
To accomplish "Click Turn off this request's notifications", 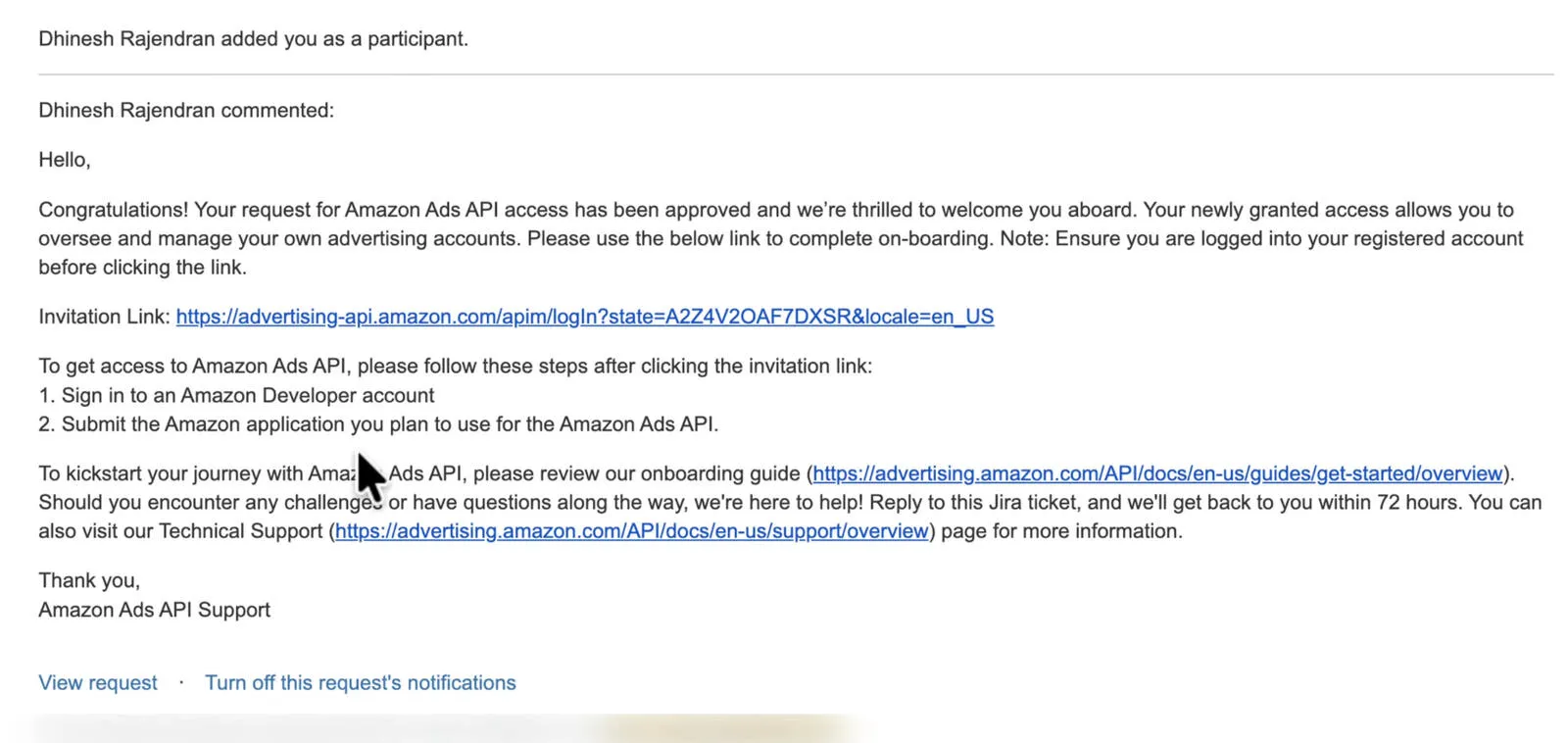I will [361, 683].
